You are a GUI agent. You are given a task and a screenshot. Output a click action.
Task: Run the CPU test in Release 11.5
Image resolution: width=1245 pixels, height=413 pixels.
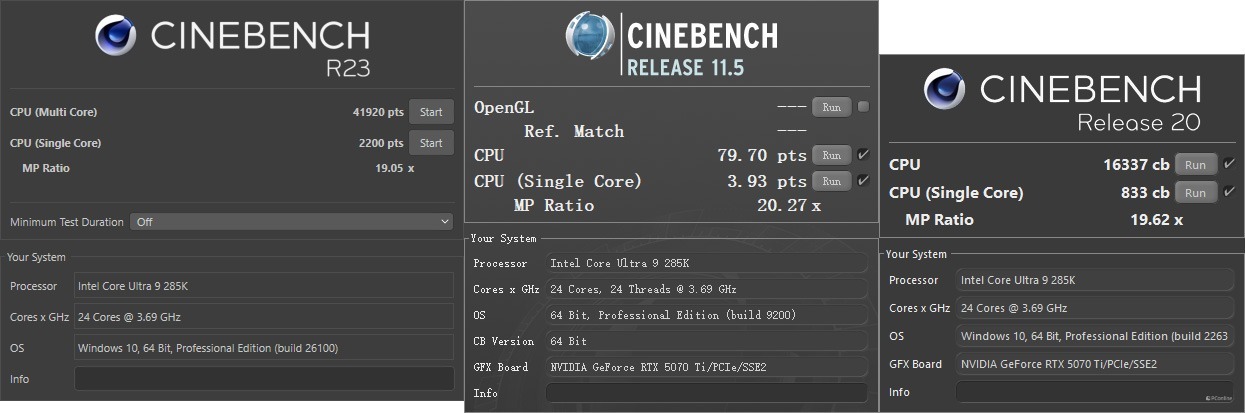pos(831,155)
